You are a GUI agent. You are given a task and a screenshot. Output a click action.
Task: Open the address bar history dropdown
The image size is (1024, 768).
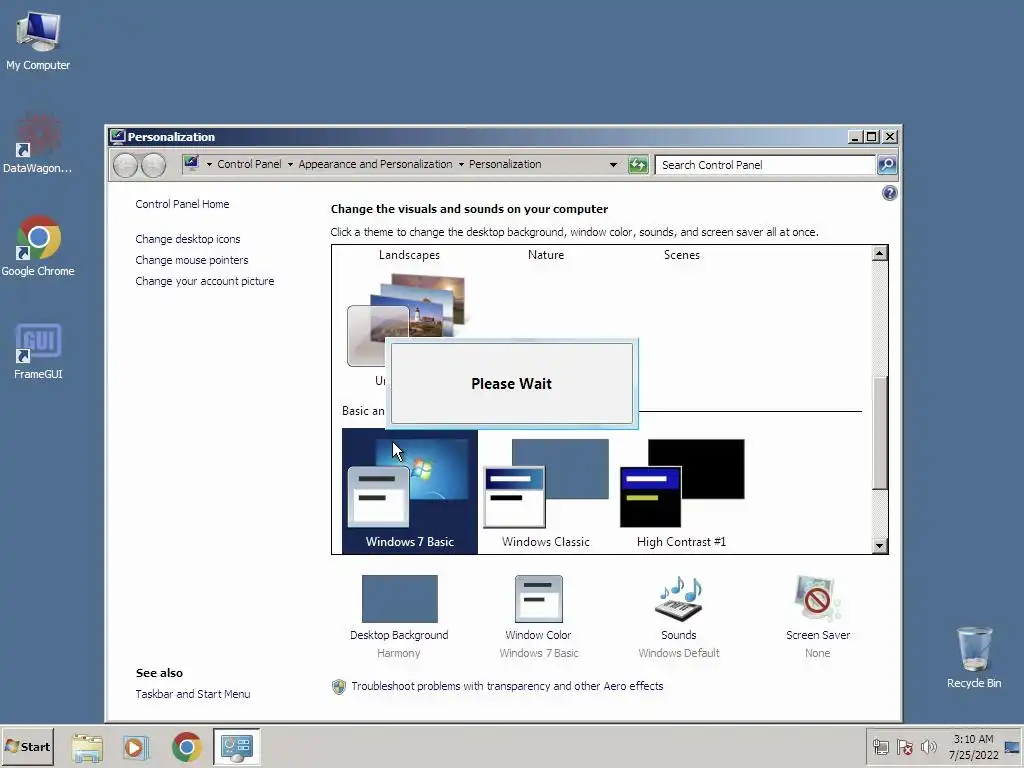click(x=613, y=165)
